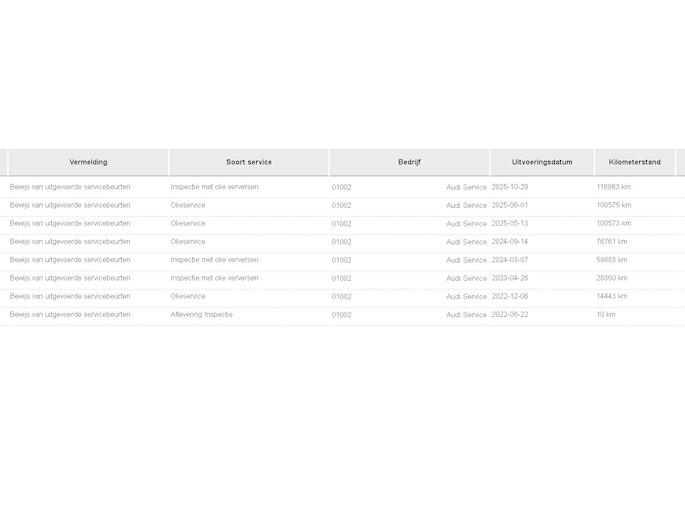
Task: Select the service entry dated 2025-06-01
Action: [342, 205]
